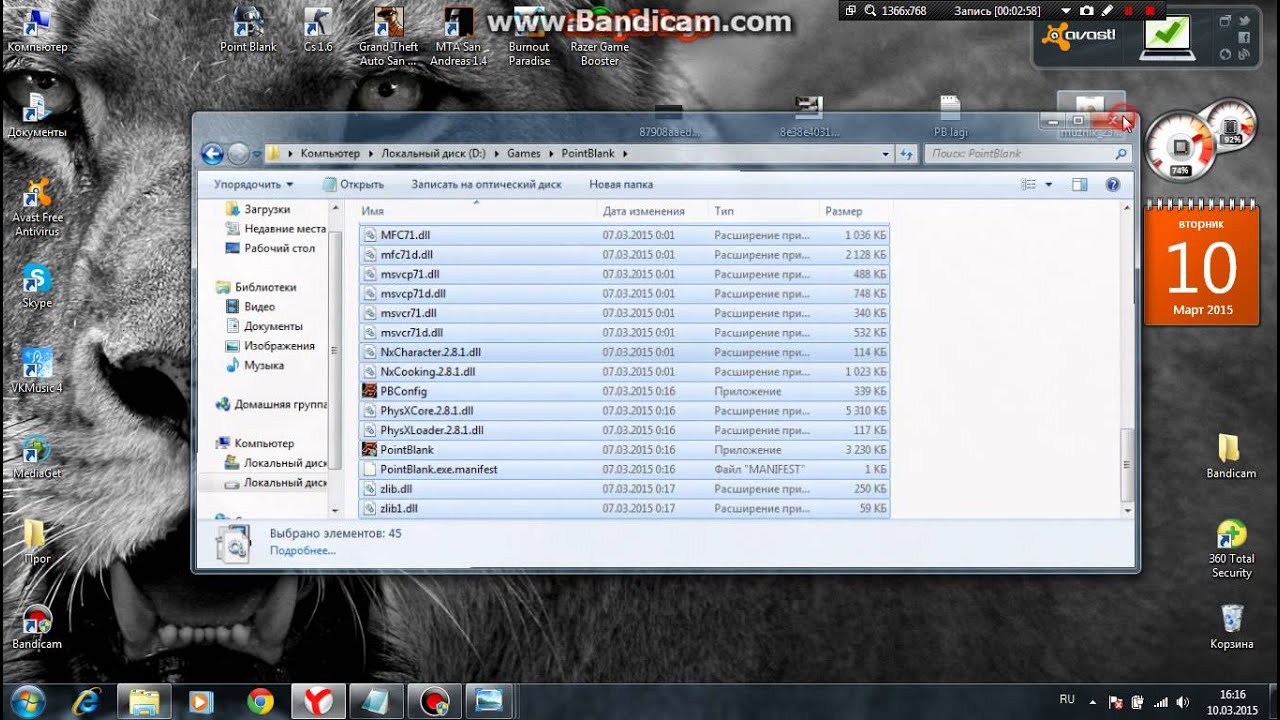
Task: Sort by Размер column header
Action: [x=855, y=211]
